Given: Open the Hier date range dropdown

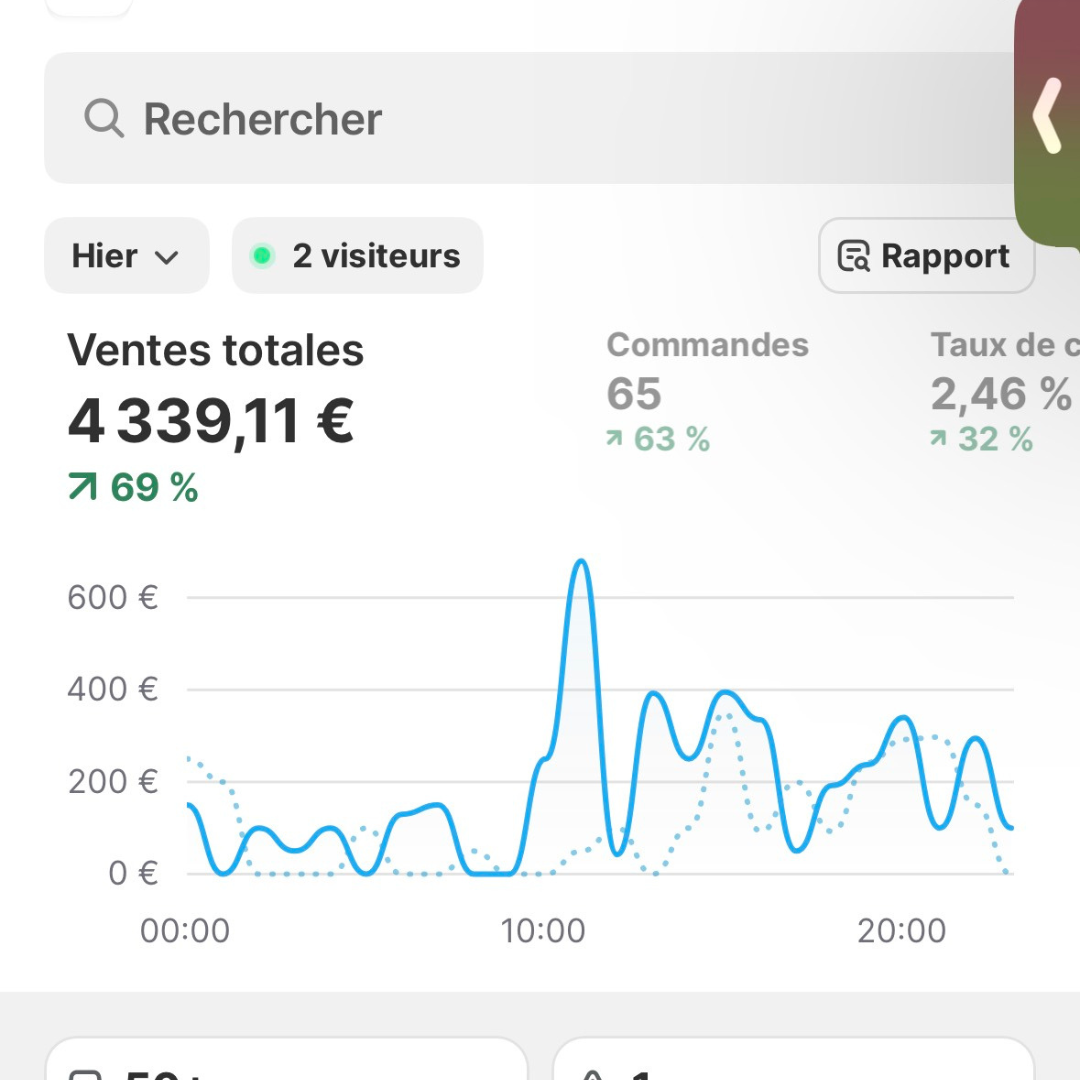Looking at the screenshot, I should (x=126, y=256).
